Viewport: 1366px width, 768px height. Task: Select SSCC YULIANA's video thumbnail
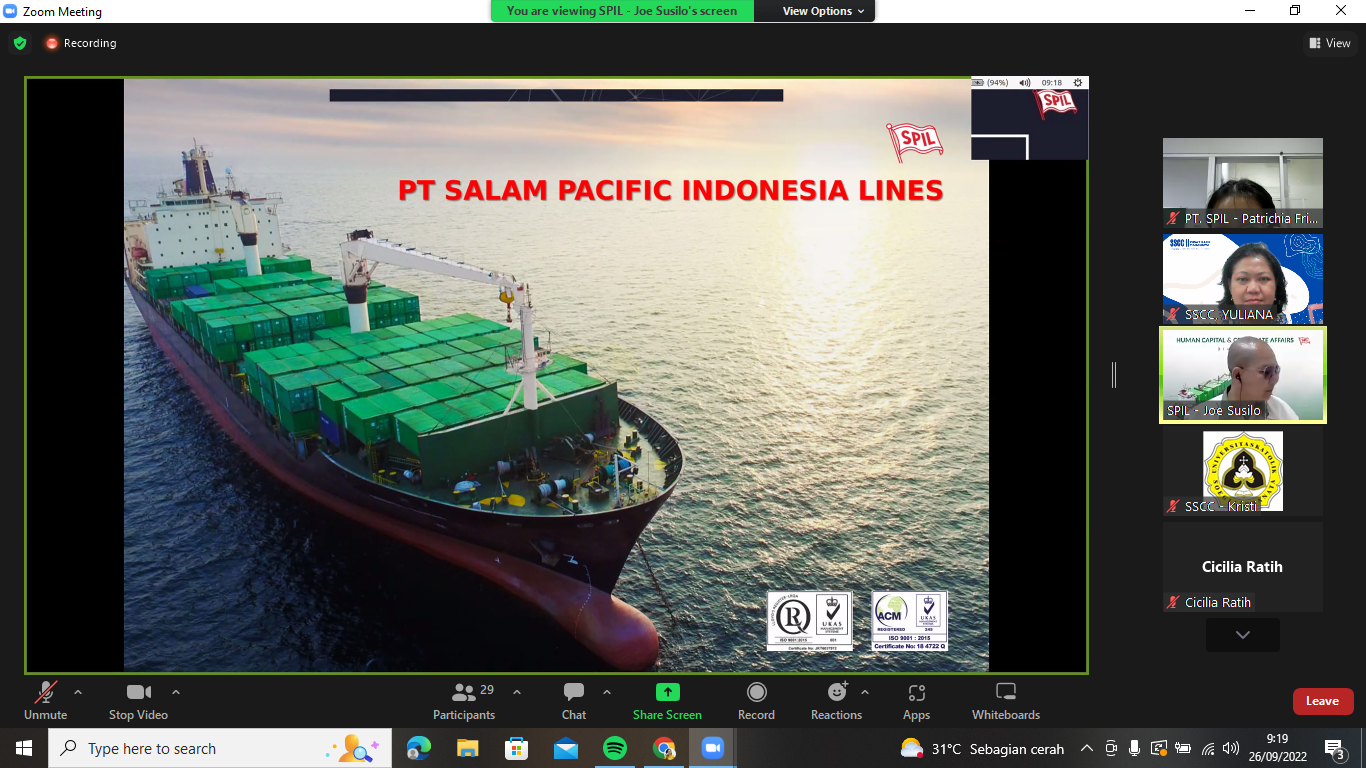[1242, 279]
